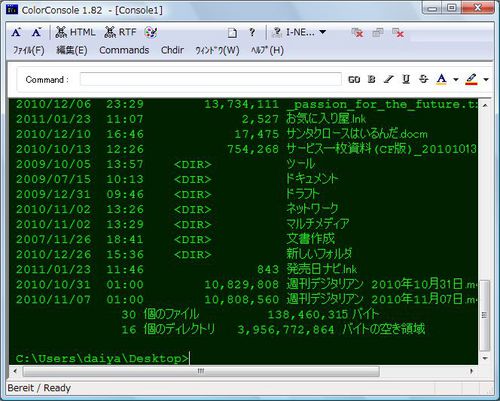Create a new console document

click(232, 33)
